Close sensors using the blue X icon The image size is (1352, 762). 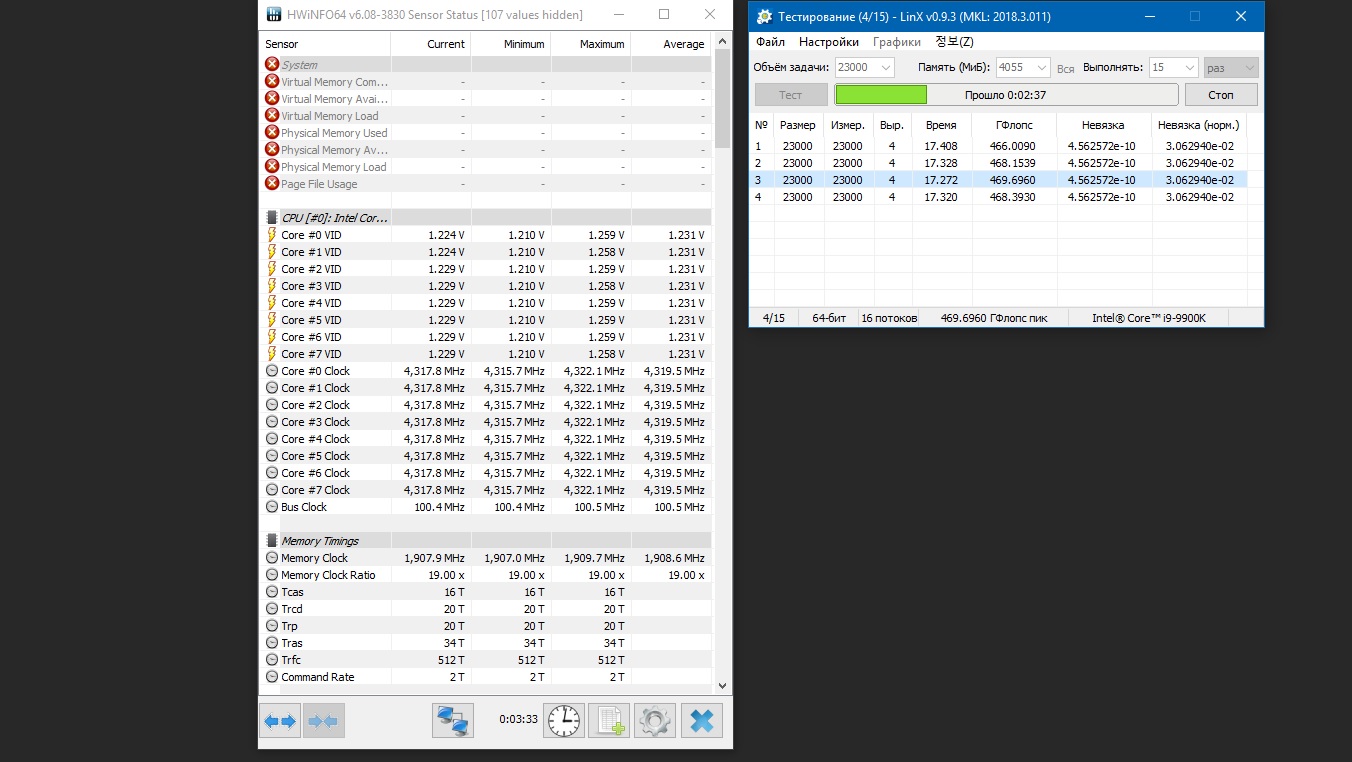click(x=702, y=721)
